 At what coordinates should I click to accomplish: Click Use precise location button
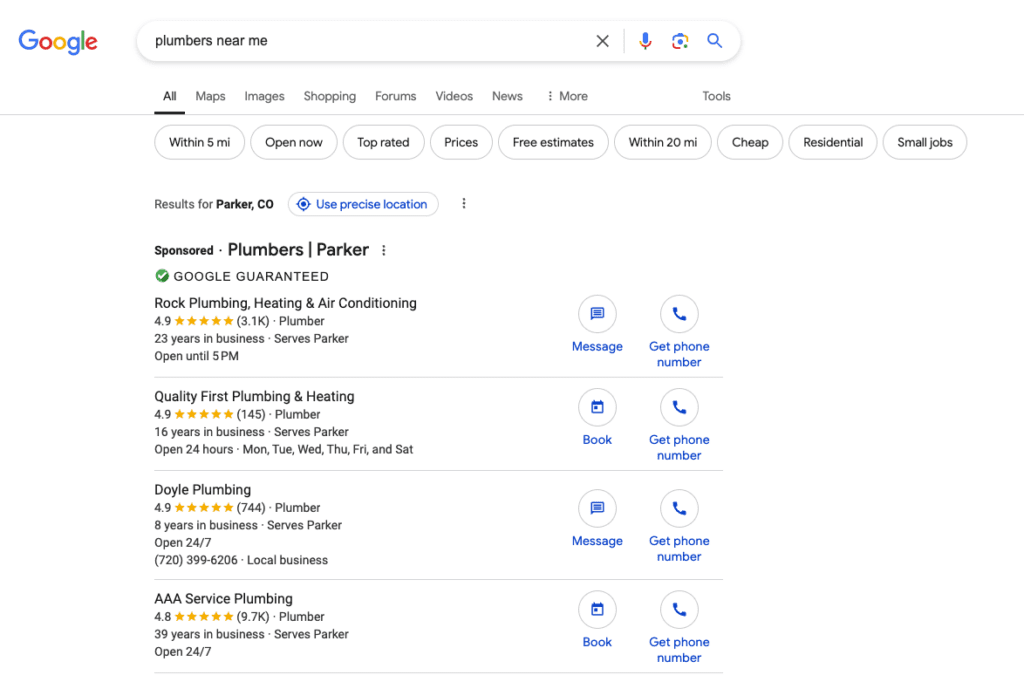coord(363,204)
